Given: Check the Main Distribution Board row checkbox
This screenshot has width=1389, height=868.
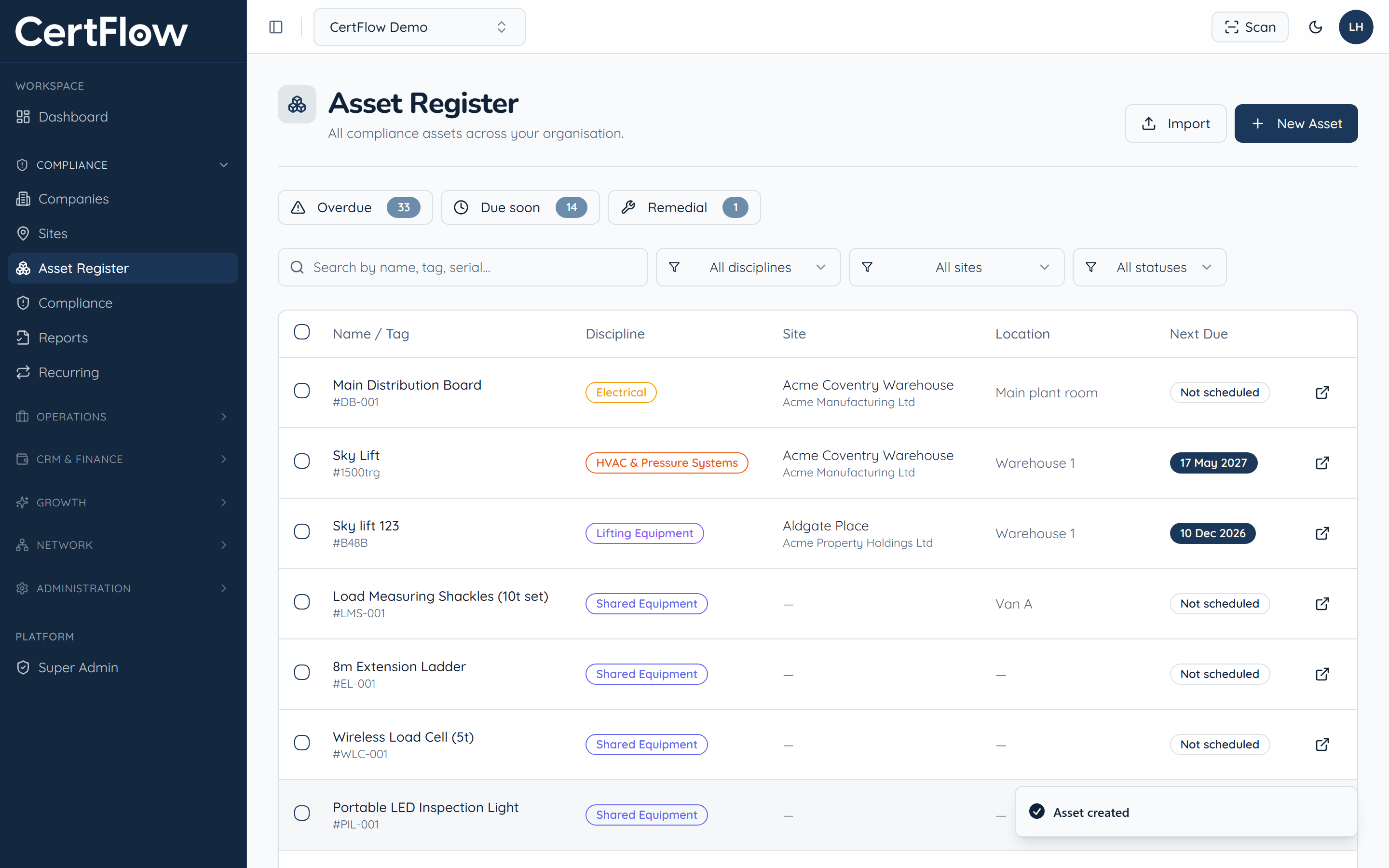Looking at the screenshot, I should [302, 391].
